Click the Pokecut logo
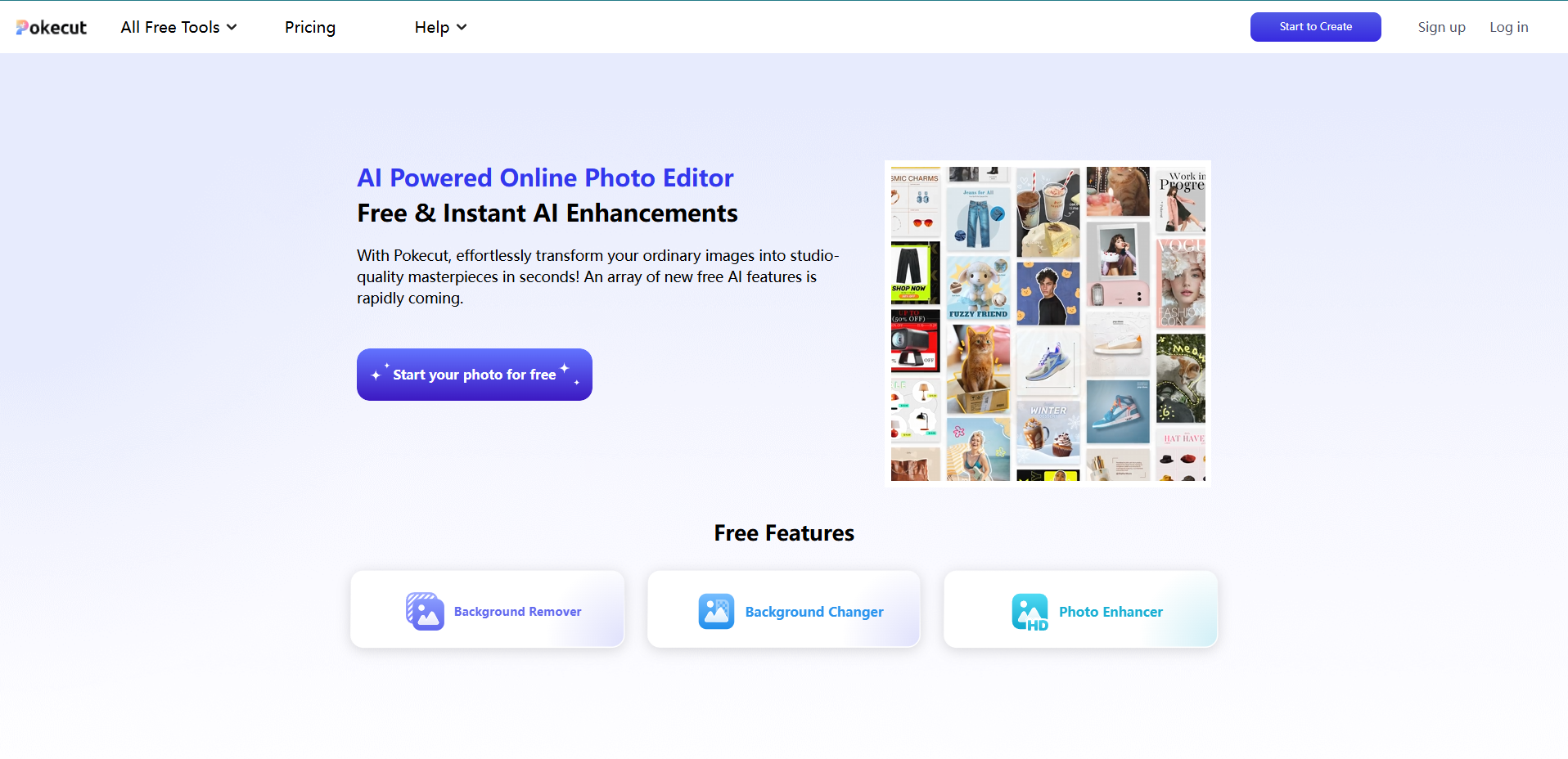 [52, 27]
